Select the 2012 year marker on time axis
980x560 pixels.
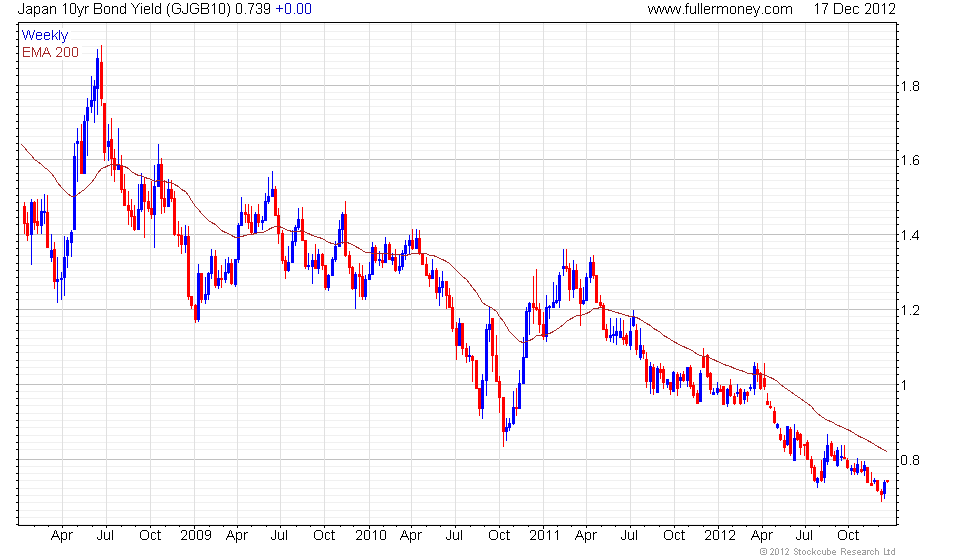[x=719, y=536]
